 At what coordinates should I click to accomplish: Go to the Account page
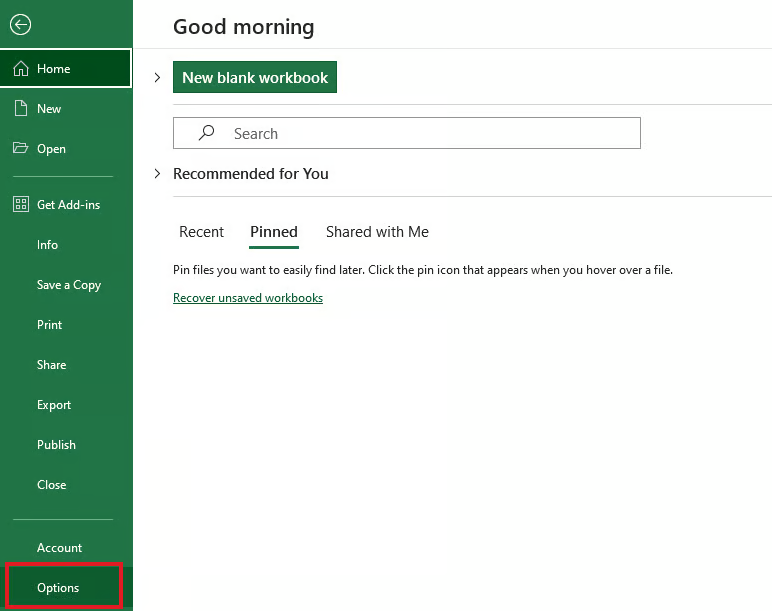click(x=59, y=548)
